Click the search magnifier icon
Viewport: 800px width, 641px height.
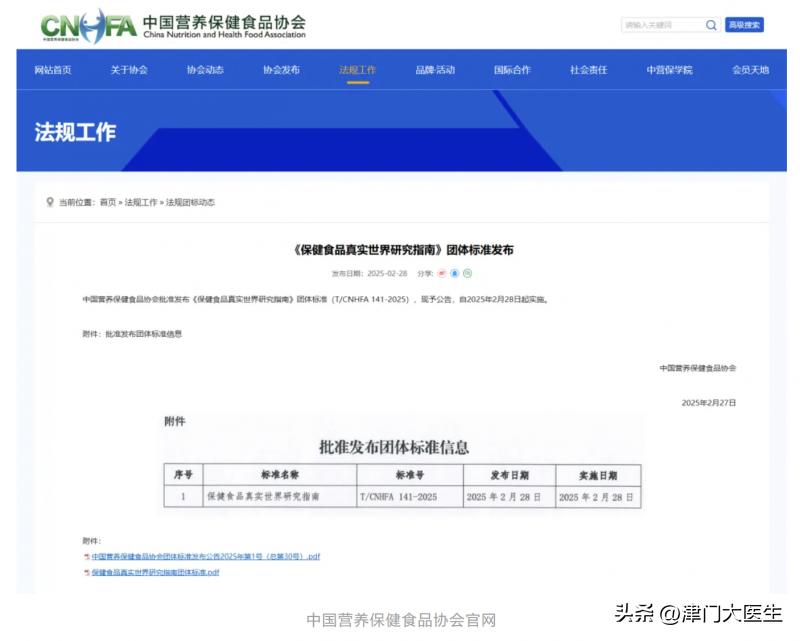(x=711, y=25)
